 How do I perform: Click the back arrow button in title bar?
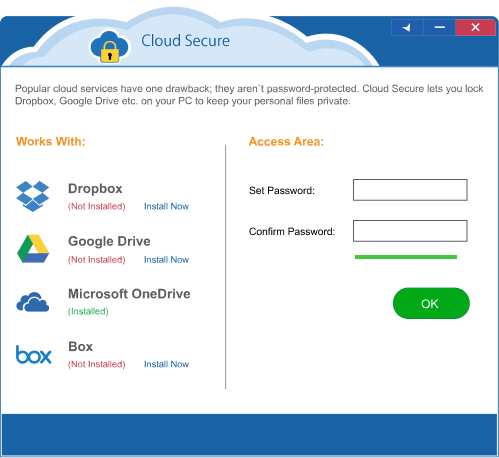click(407, 27)
